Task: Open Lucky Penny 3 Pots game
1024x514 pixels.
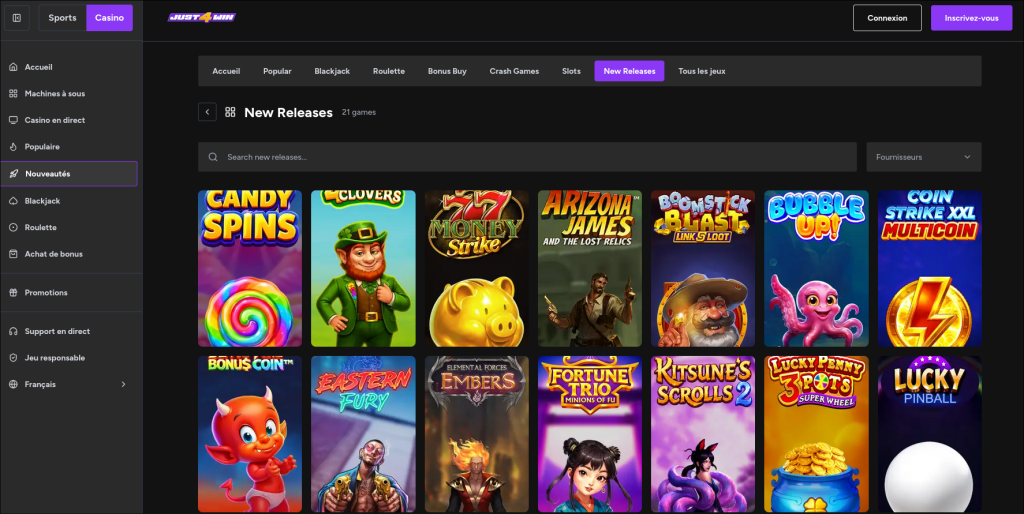Action: (816, 434)
